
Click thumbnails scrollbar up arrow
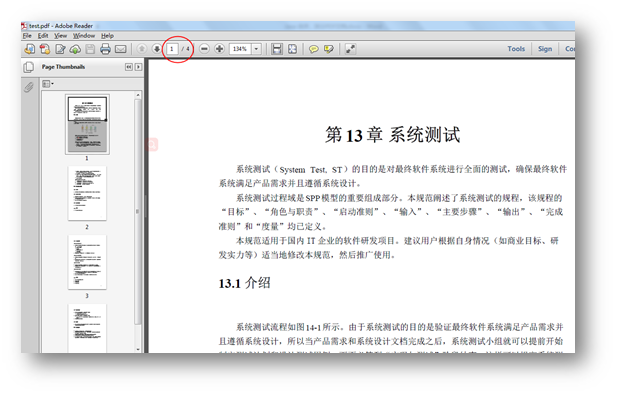[x=138, y=95]
